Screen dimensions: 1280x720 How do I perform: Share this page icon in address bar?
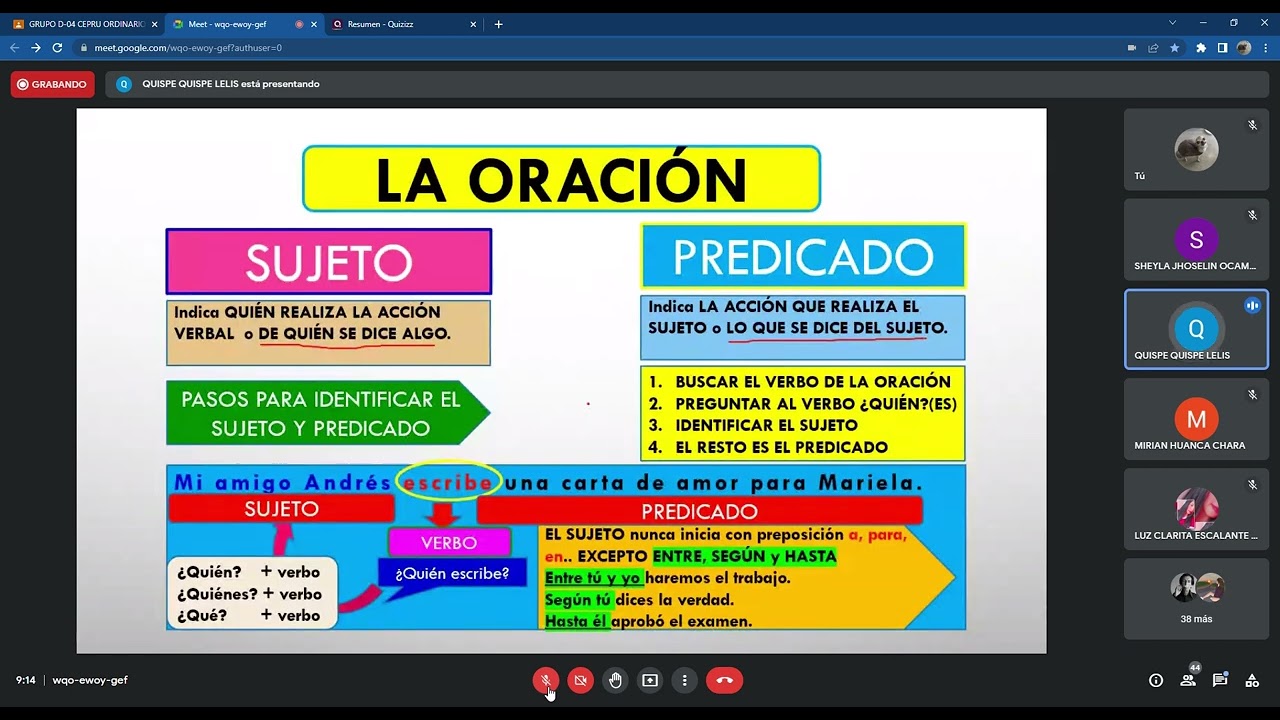click(x=1153, y=47)
